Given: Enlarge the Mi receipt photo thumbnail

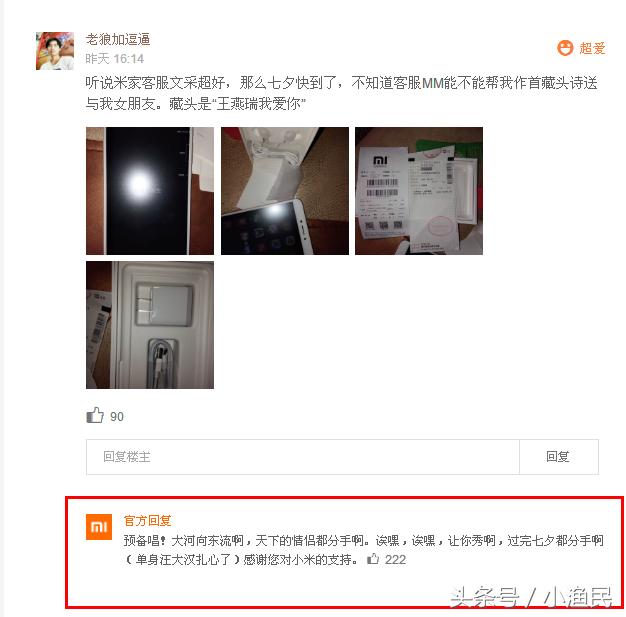Looking at the screenshot, I should [x=419, y=191].
